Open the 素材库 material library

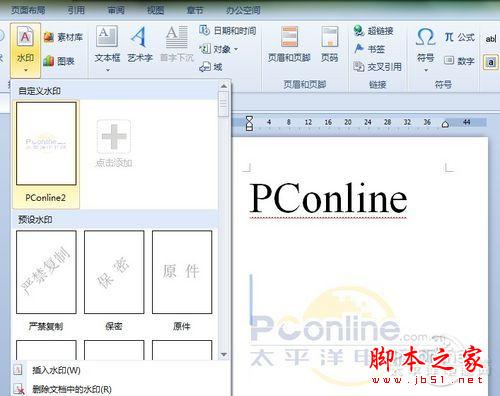coord(63,37)
